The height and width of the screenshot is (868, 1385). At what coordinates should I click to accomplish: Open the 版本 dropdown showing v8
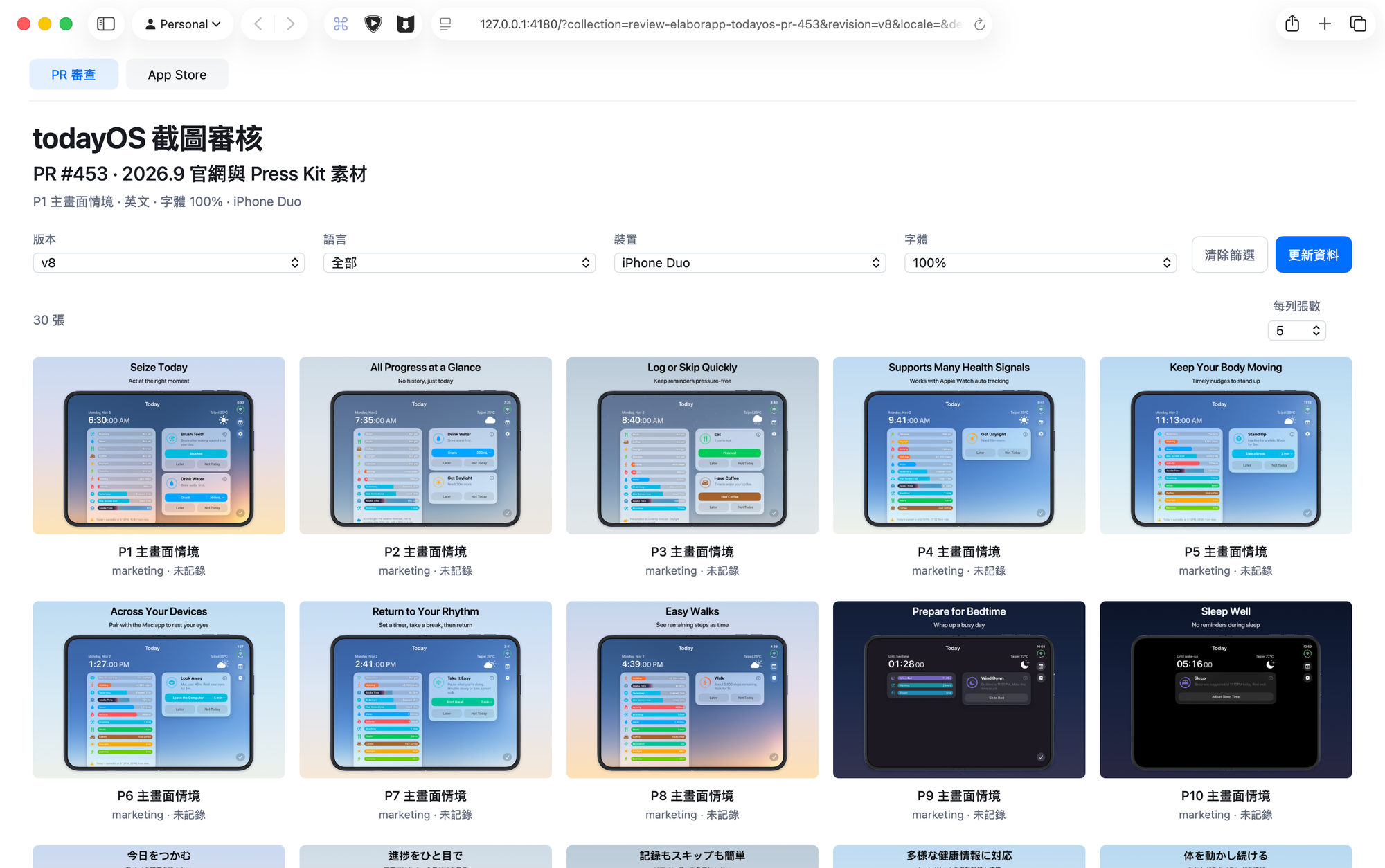pyautogui.click(x=169, y=263)
